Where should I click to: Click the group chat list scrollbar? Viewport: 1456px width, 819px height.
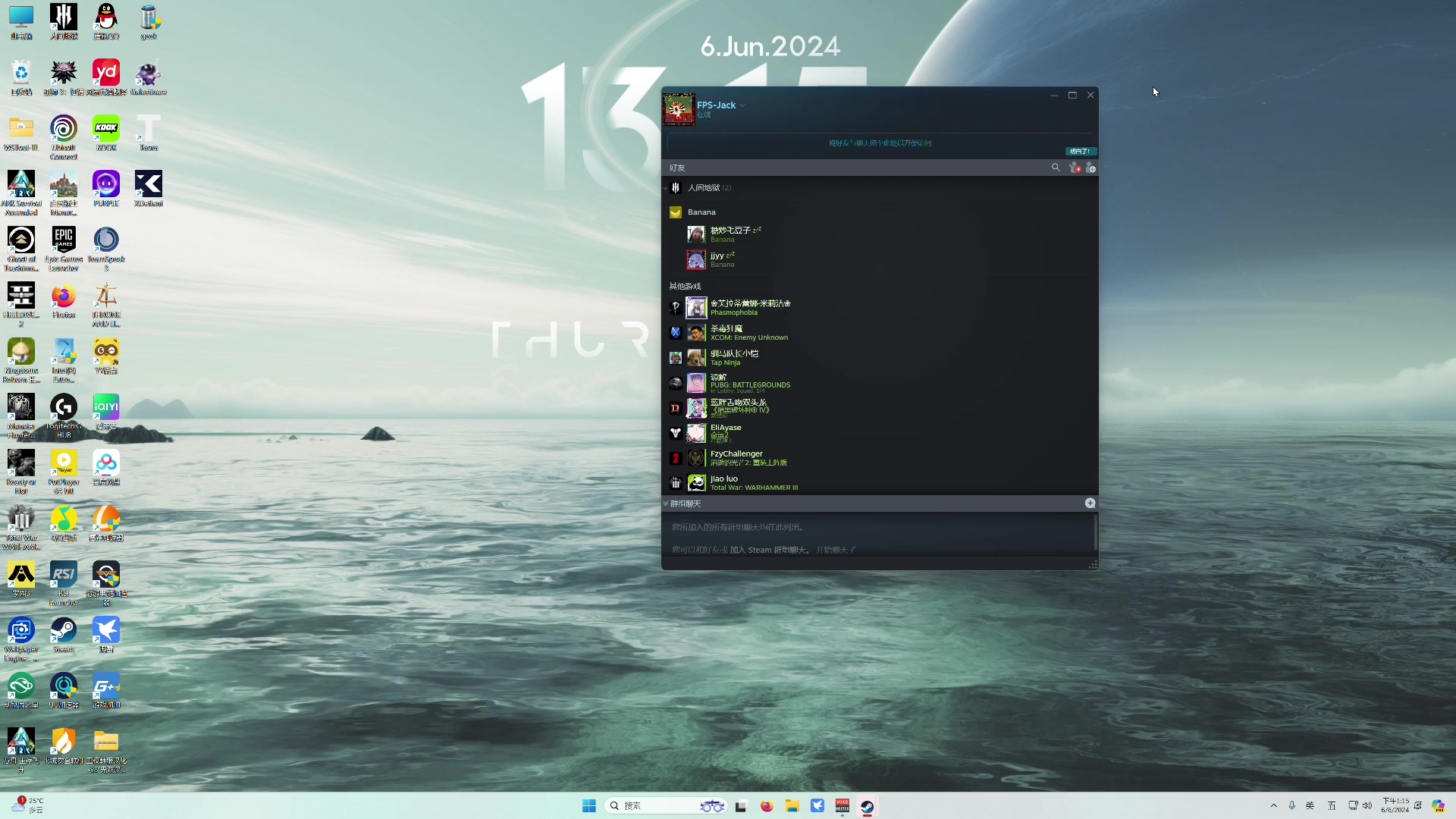[x=1095, y=533]
